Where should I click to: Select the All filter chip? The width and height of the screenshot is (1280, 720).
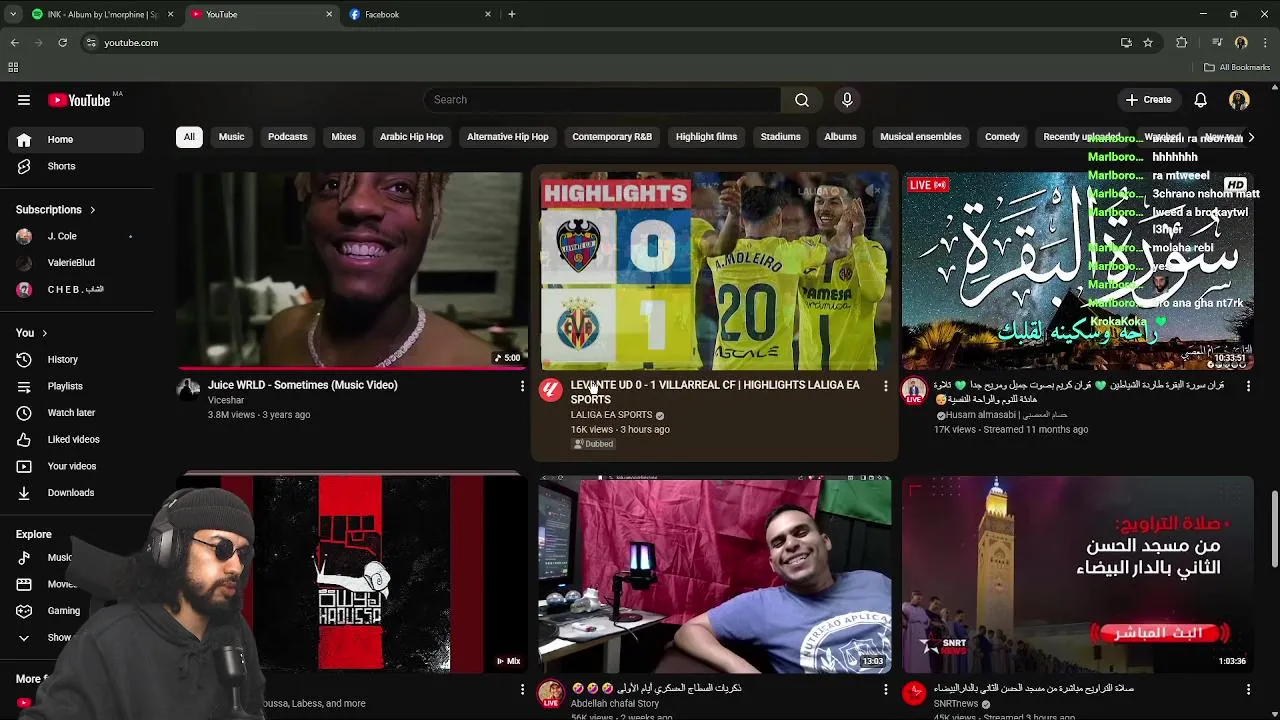tap(189, 137)
